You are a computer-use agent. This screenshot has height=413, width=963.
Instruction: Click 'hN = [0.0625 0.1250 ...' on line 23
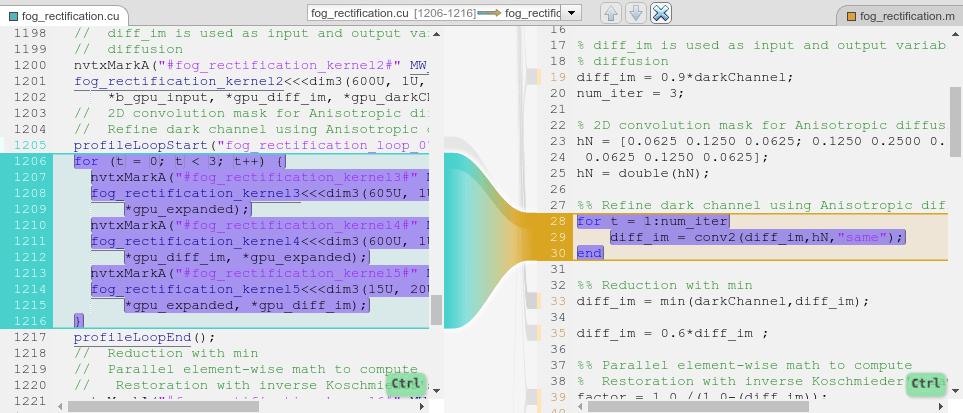click(762, 141)
